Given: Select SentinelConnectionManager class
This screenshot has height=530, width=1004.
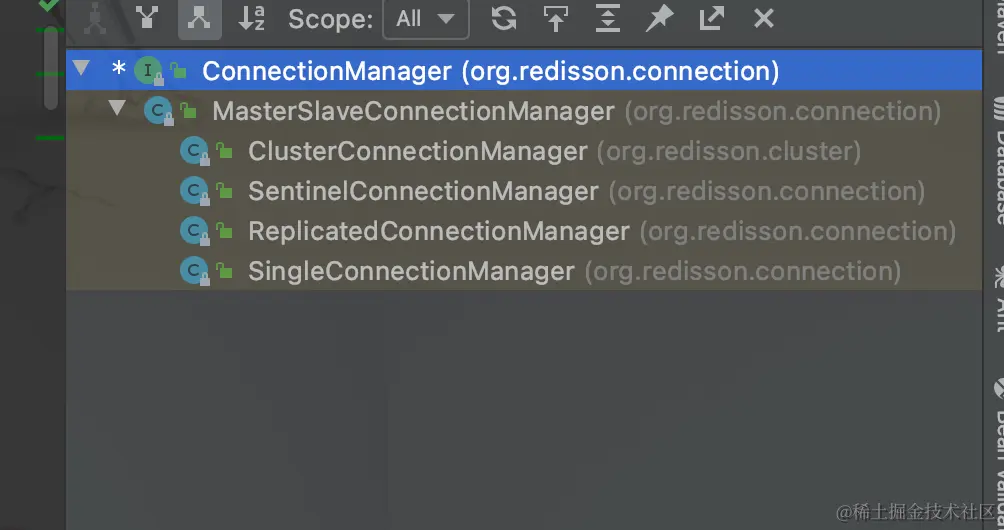Looking at the screenshot, I should (x=423, y=191).
